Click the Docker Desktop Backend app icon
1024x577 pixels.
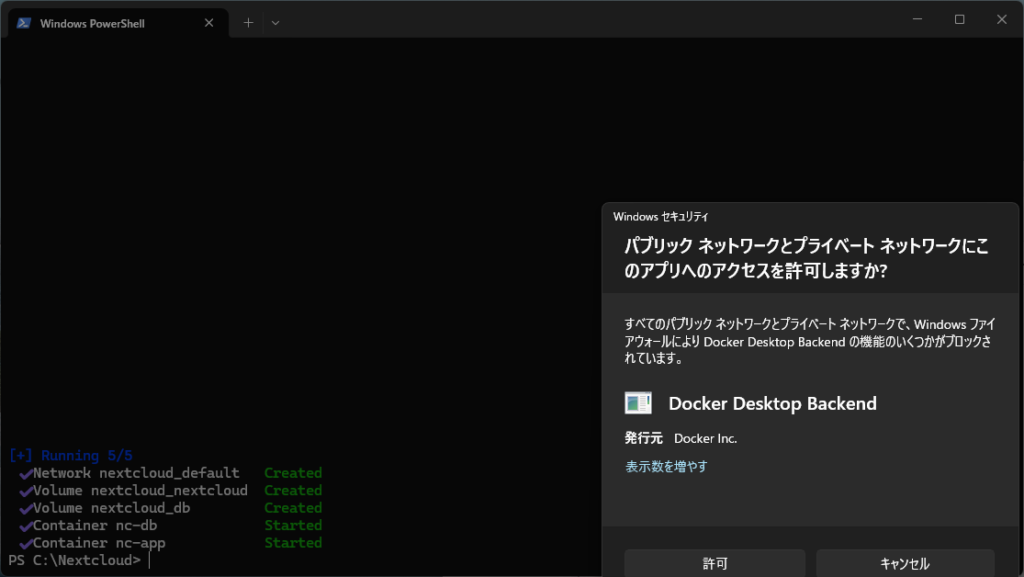tap(638, 403)
